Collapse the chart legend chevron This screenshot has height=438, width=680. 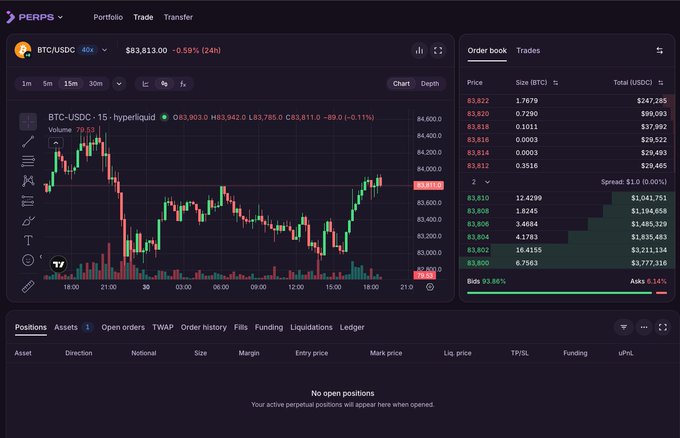tap(56, 143)
